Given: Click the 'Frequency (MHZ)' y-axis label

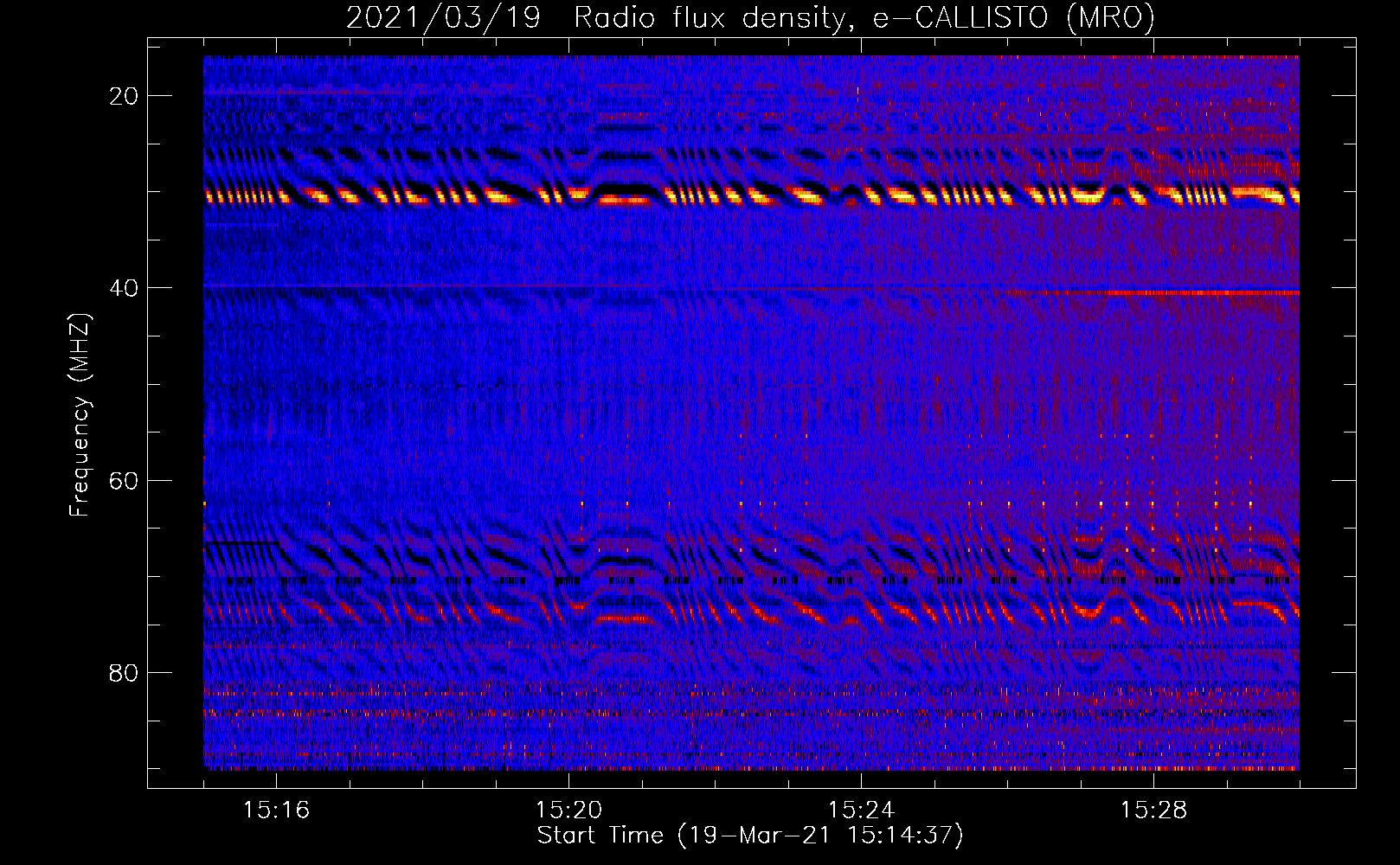Looking at the screenshot, I should (80, 415).
